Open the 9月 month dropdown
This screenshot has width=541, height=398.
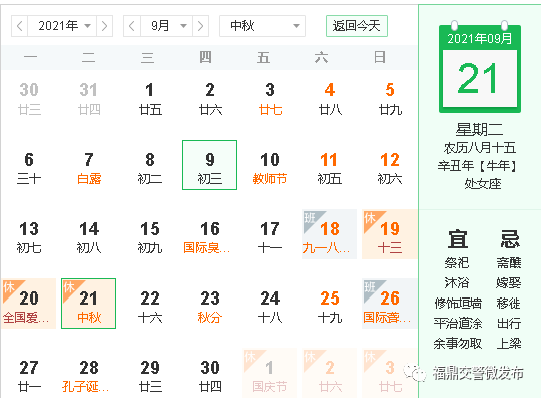166,26
